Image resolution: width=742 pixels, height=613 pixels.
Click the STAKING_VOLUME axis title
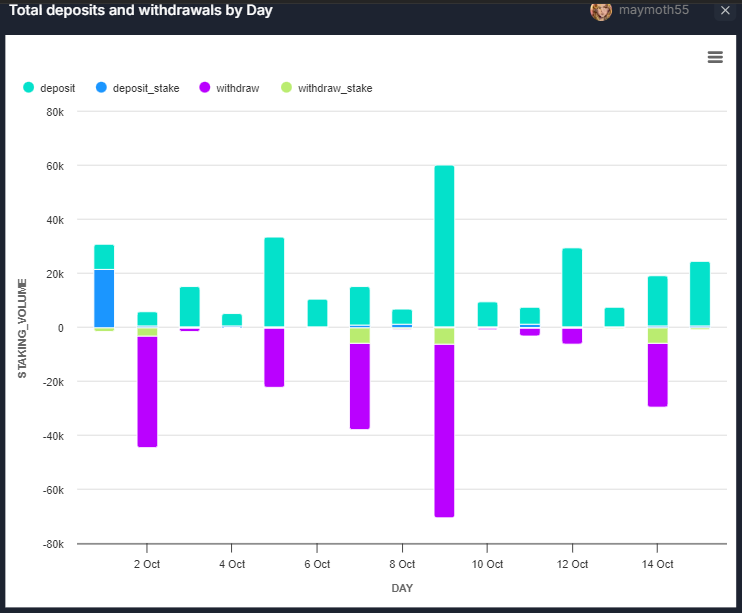coord(22,329)
